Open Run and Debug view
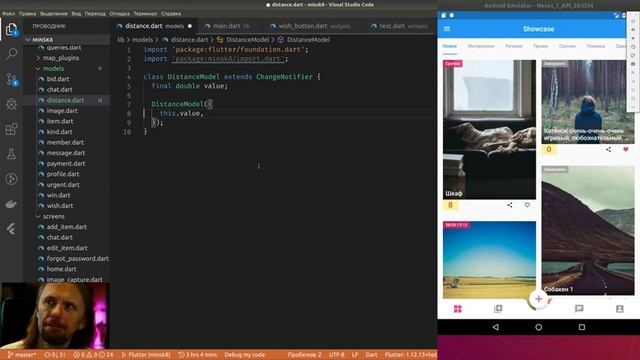The width and height of the screenshot is (640, 360). click(x=11, y=104)
